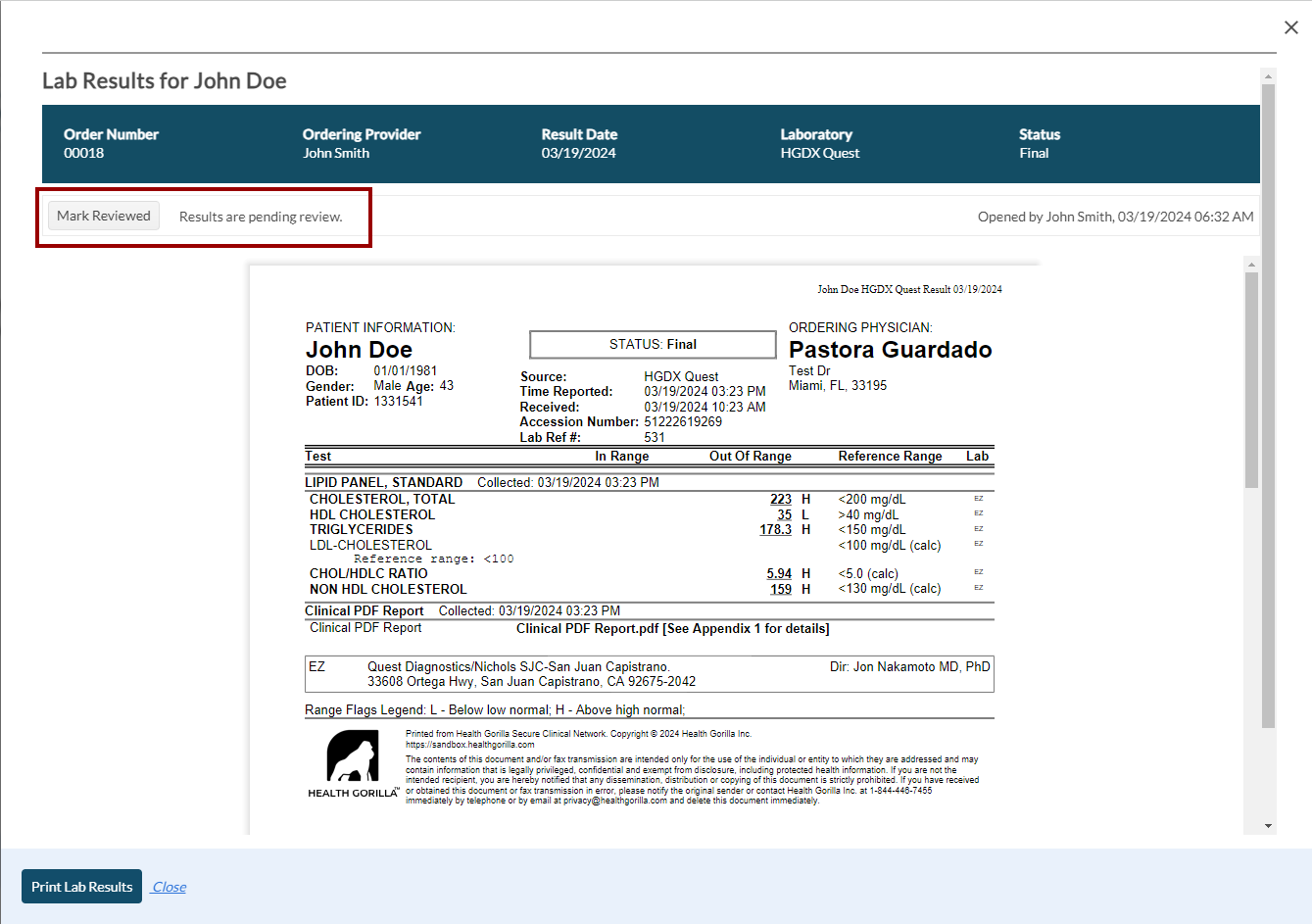
Task: Select the underlined HDL Cholesterol value 35
Action: tap(784, 514)
